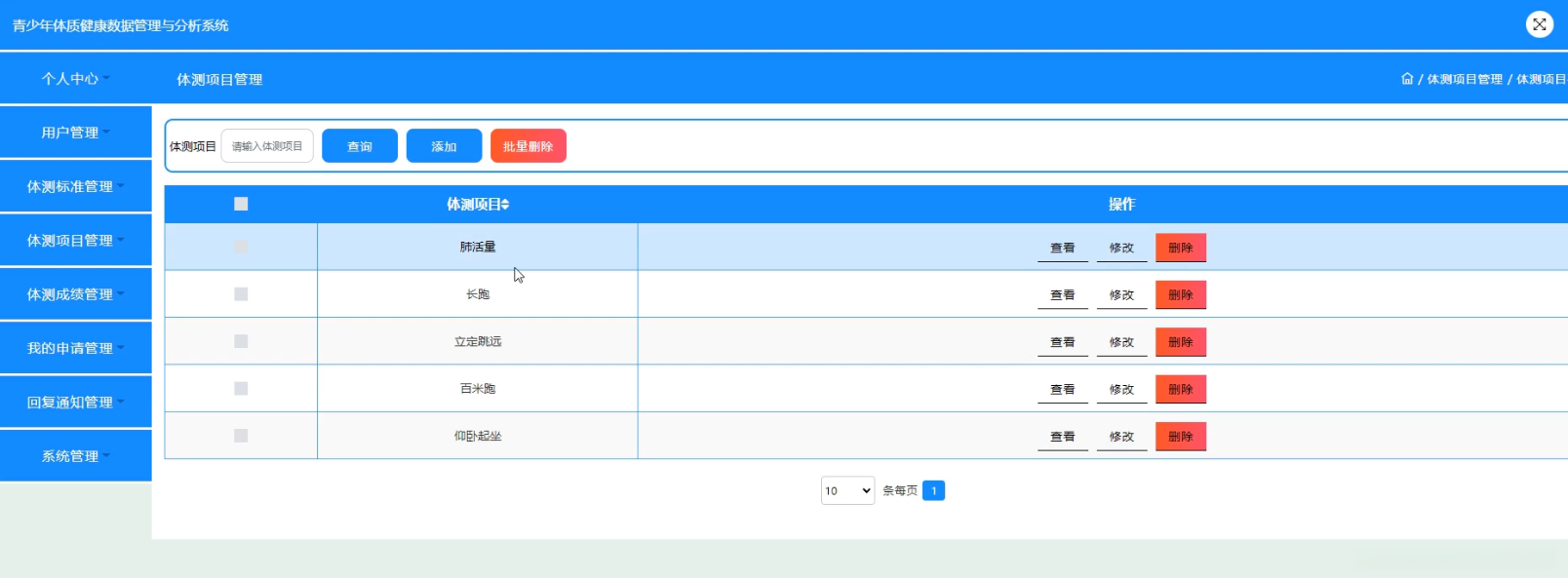View the 长跑 row with 查看

[x=1063, y=294]
